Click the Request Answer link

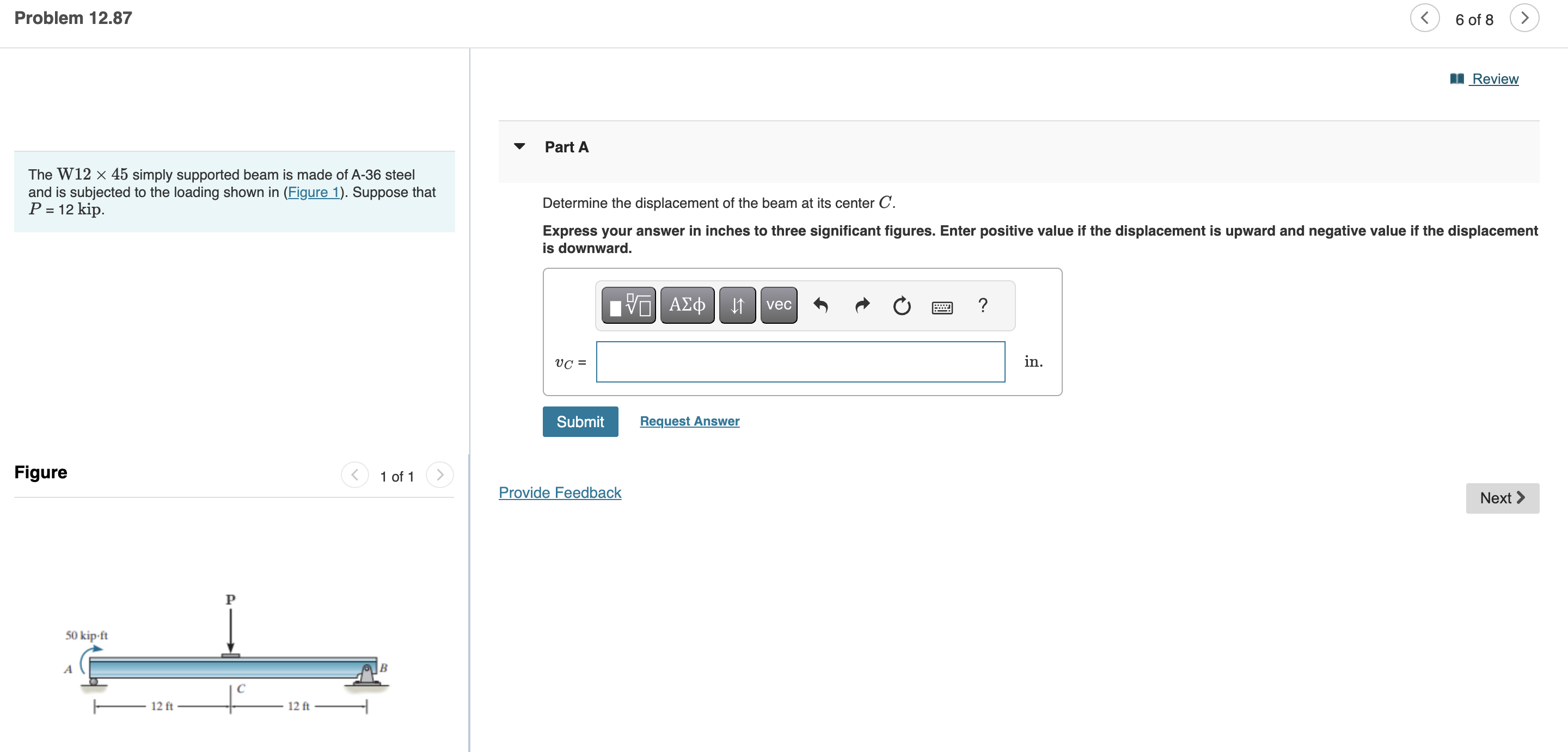689,421
